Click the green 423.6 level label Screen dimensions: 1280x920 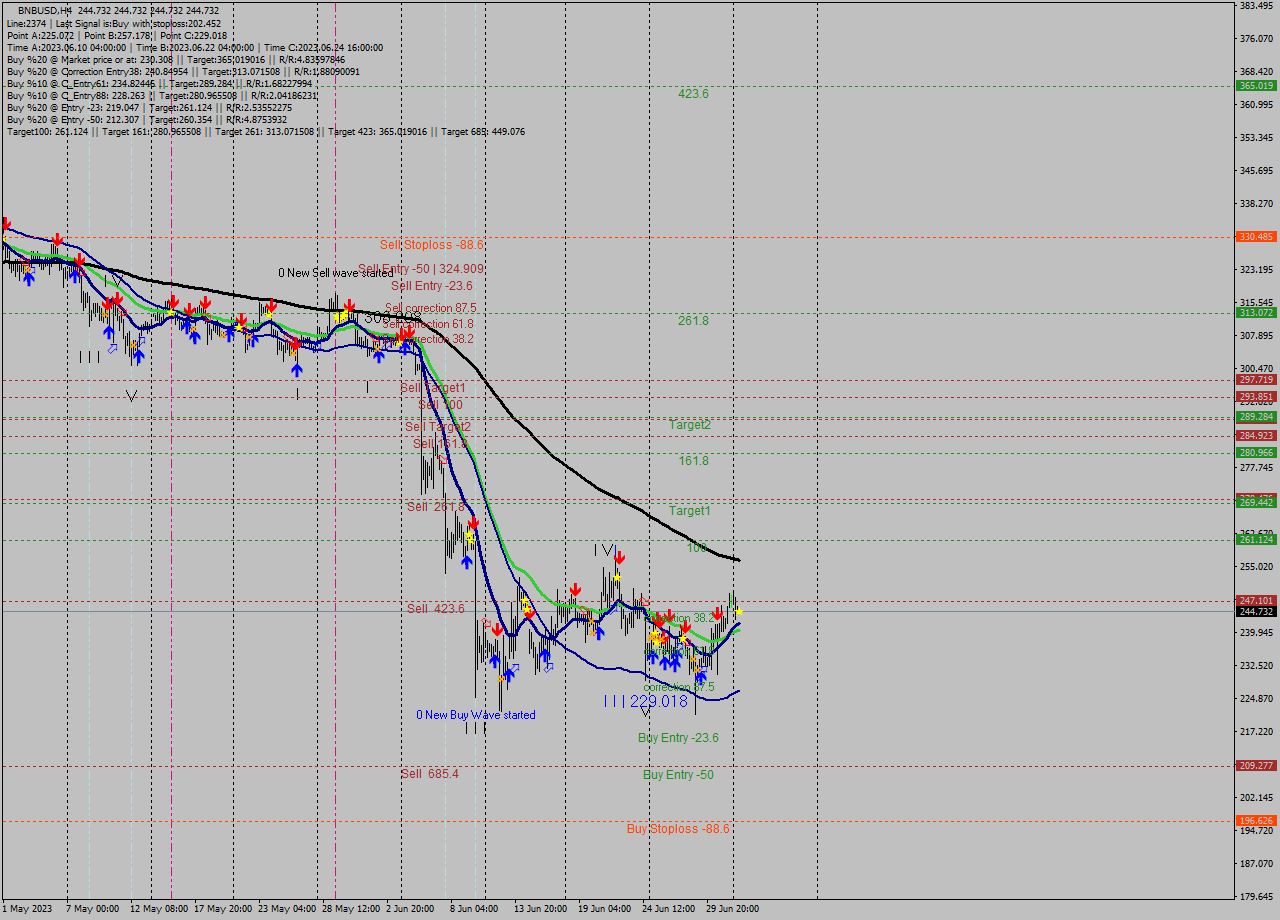[693, 94]
